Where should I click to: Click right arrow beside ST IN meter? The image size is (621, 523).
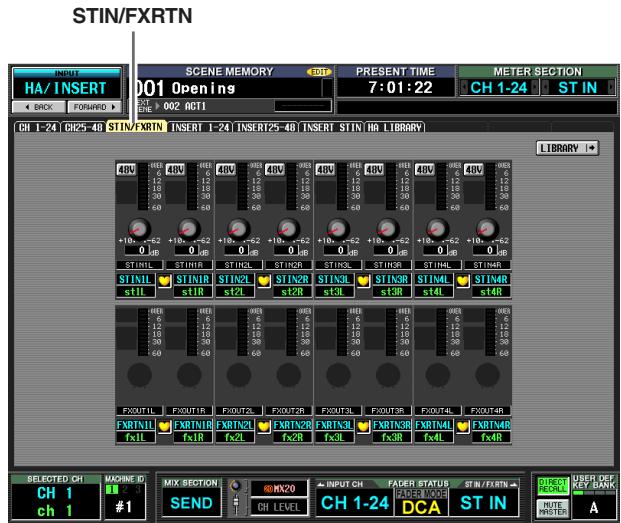click(611, 87)
